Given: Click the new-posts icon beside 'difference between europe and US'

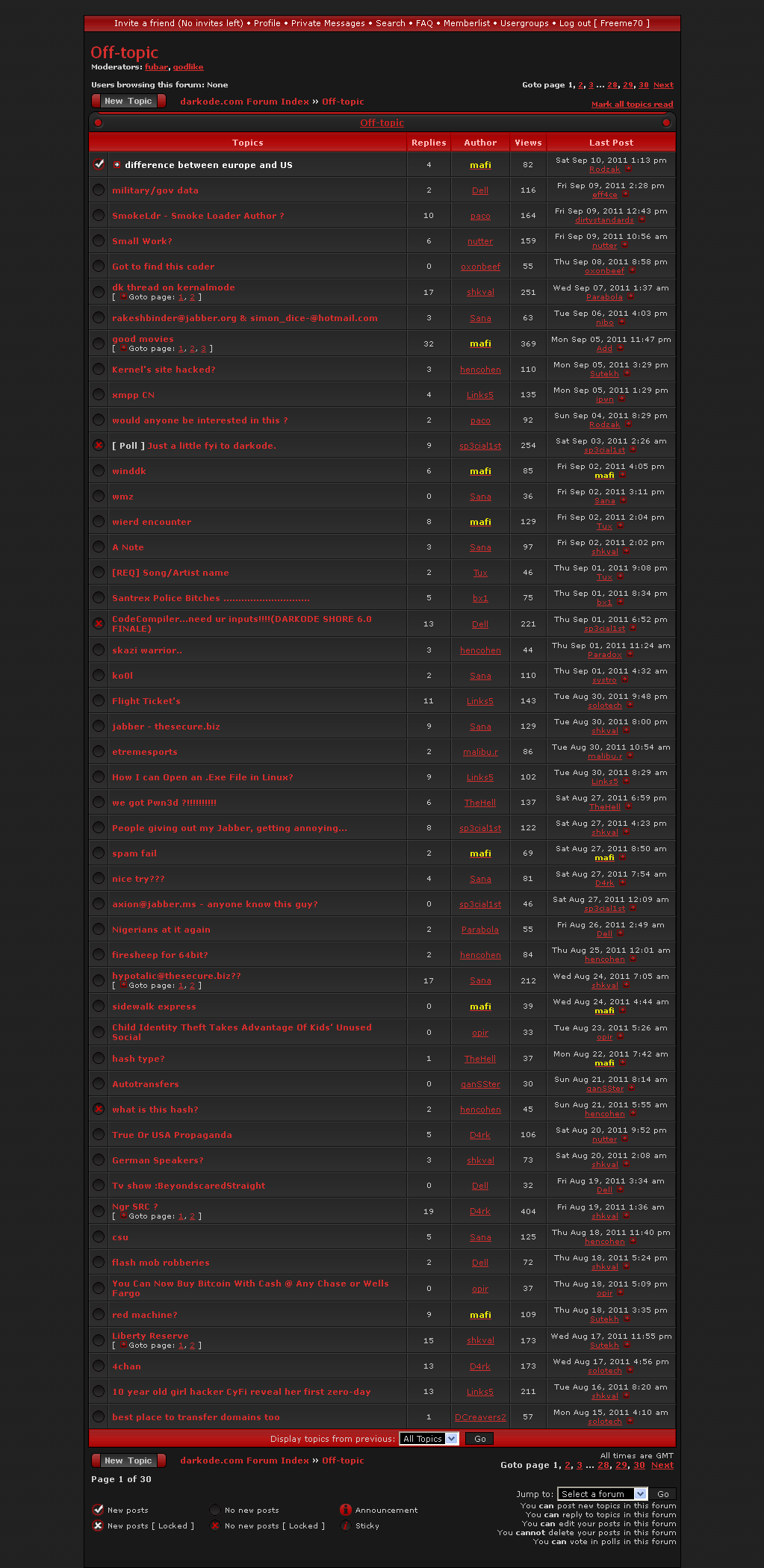Looking at the screenshot, I should [99, 164].
